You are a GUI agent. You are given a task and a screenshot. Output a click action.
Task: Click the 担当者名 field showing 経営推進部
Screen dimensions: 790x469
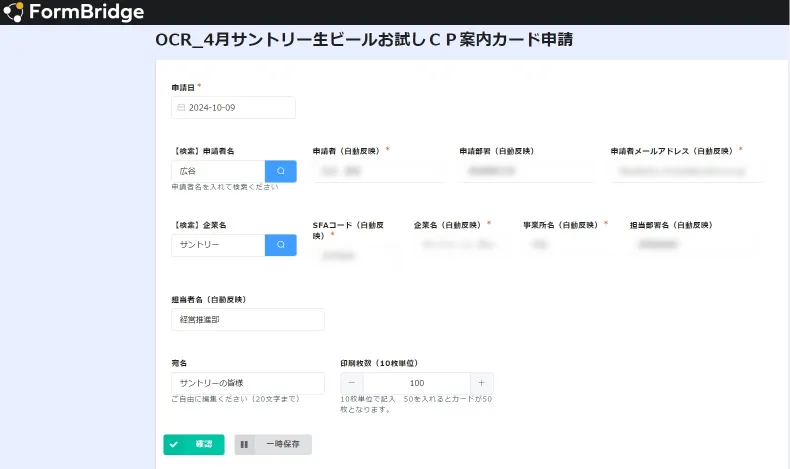tap(247, 319)
